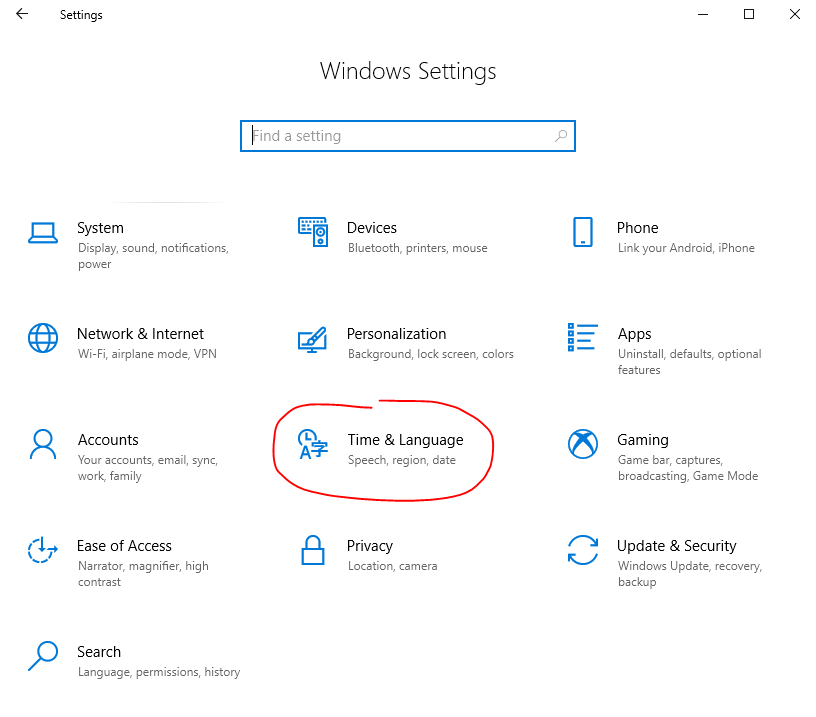
Task: Click the Personalization paintbrush icon
Action: pyautogui.click(x=312, y=339)
